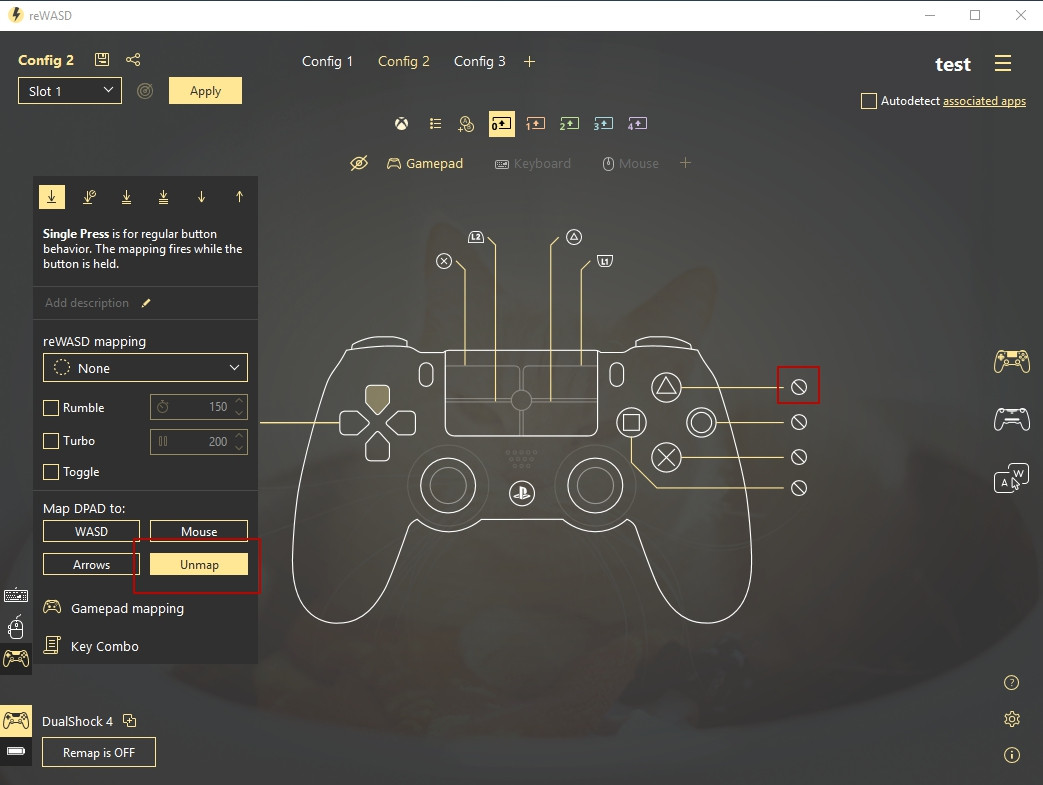This screenshot has height=785, width=1043.
Task: Click the copy icon next to DualShock 4
Action: (130, 720)
